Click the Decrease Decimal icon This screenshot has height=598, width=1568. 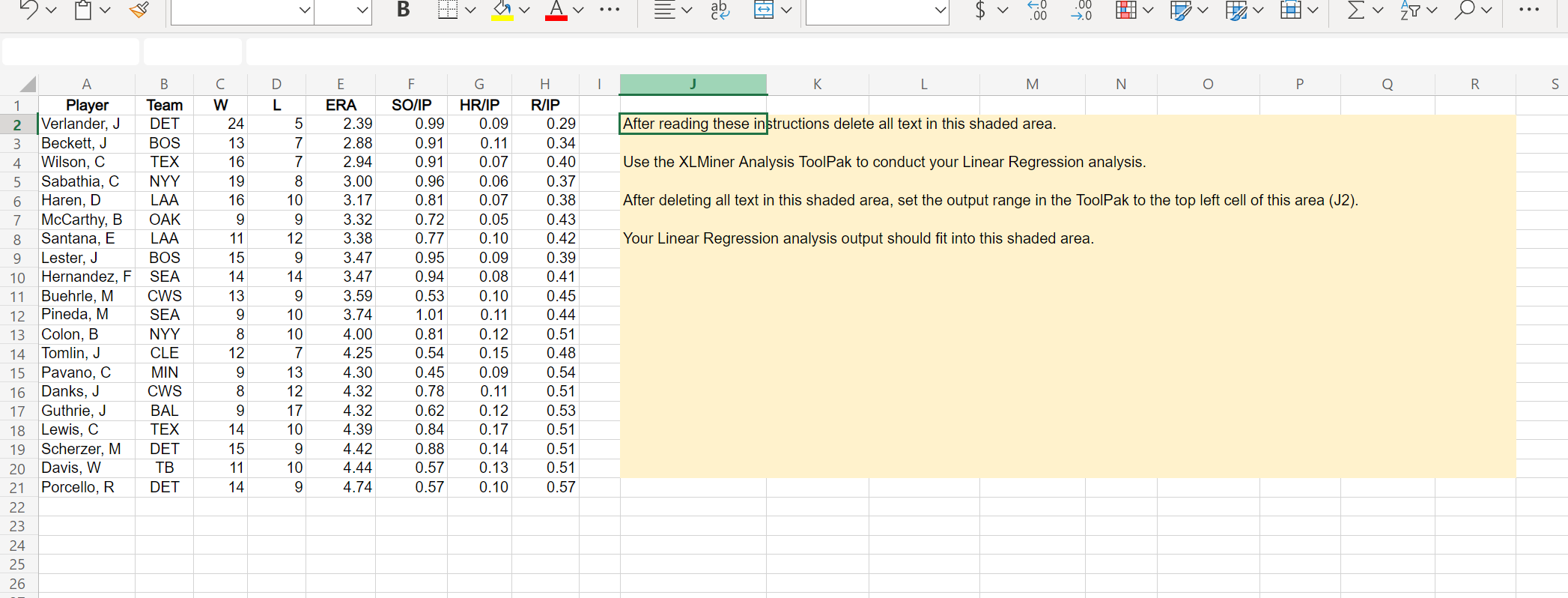1082,10
